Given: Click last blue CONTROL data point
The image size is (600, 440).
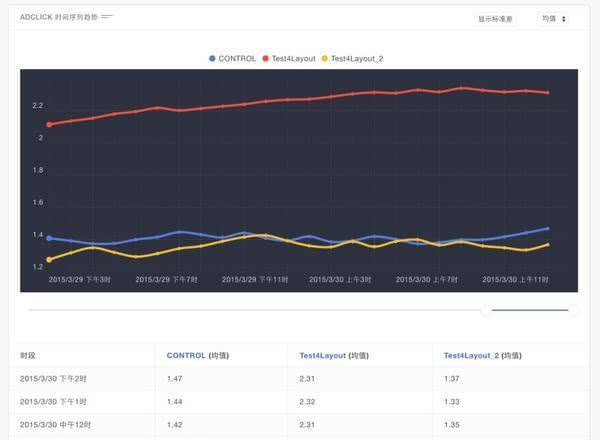Looking at the screenshot, I should (547, 228).
